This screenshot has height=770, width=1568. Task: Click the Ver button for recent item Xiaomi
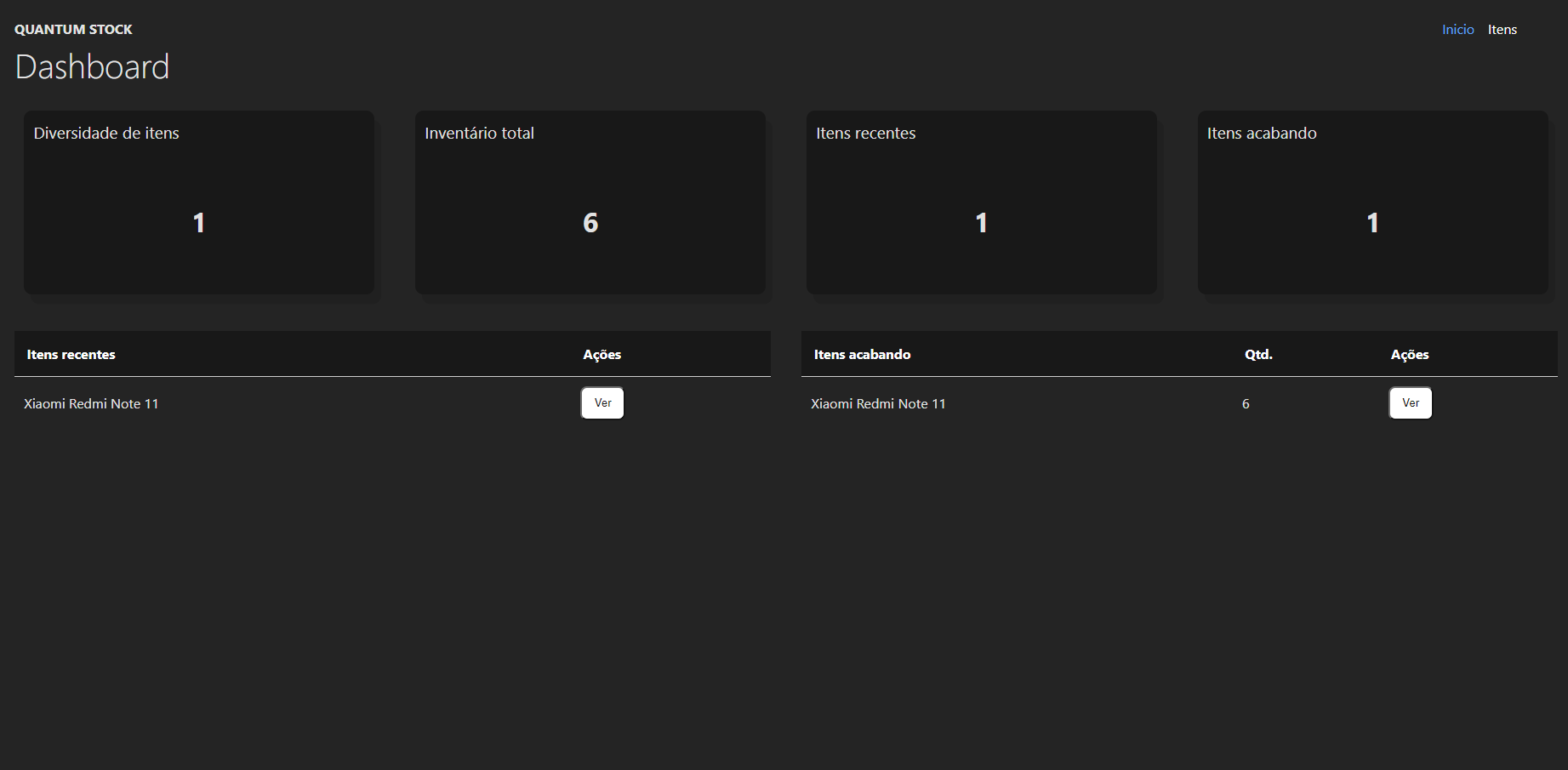602,402
